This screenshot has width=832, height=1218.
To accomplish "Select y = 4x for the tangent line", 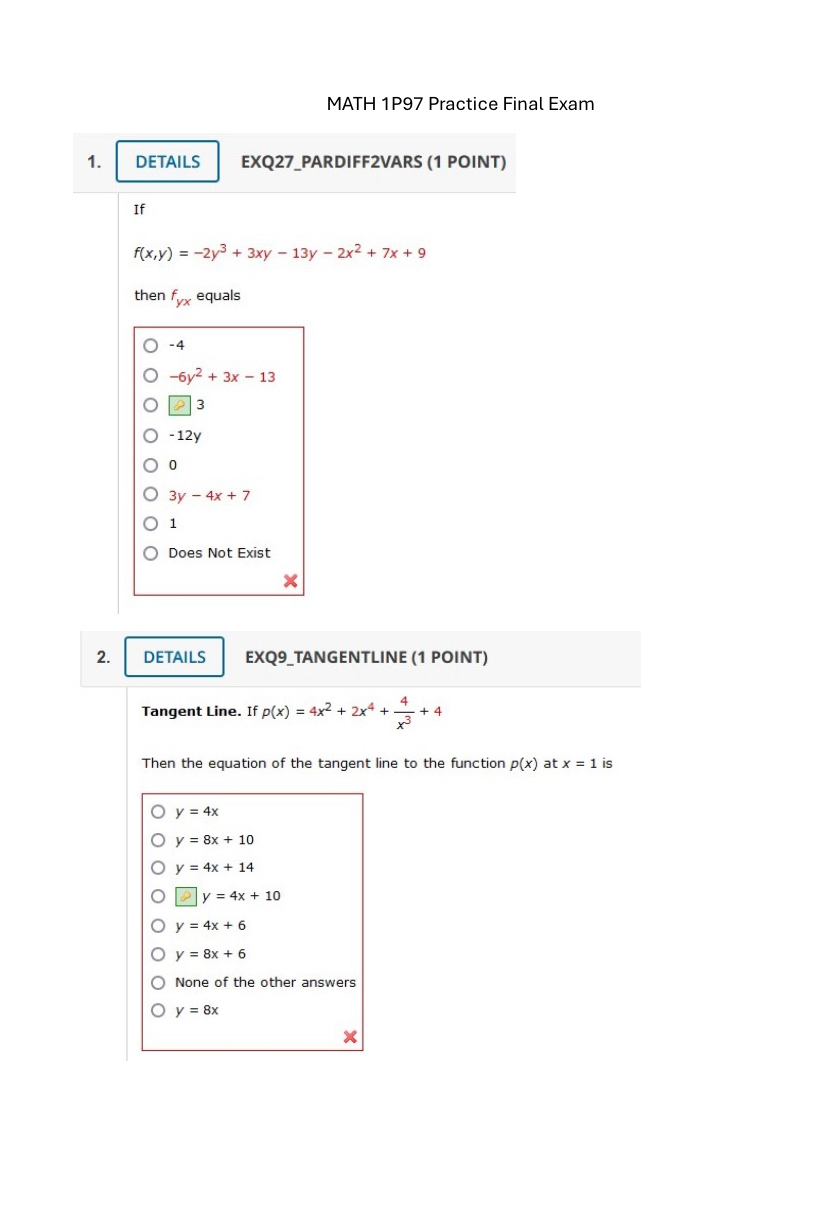I will coord(158,811).
